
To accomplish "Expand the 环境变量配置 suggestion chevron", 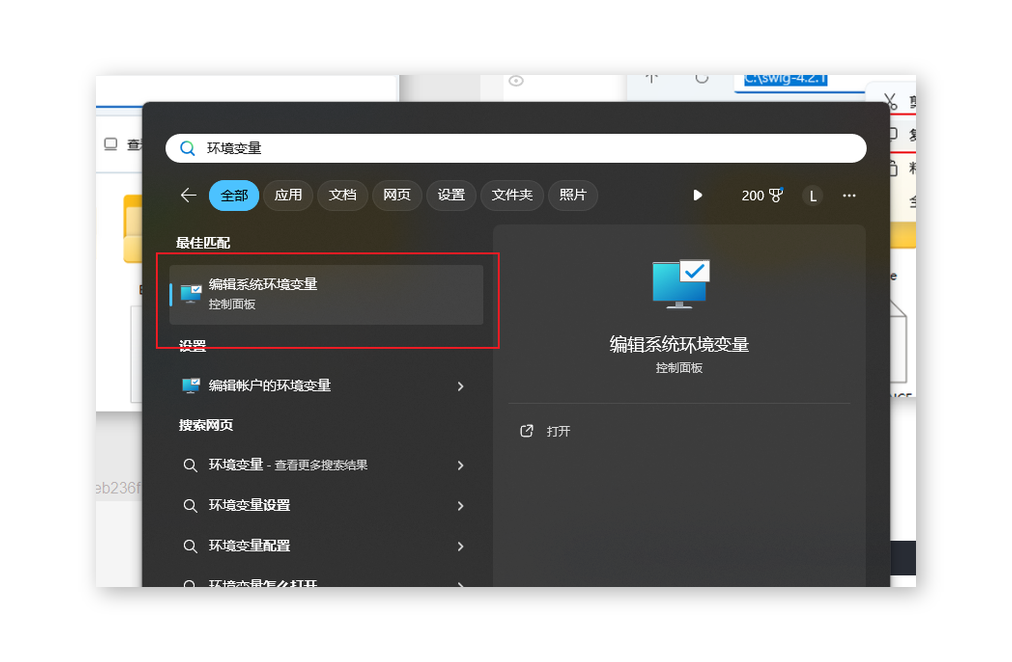I will click(x=460, y=546).
